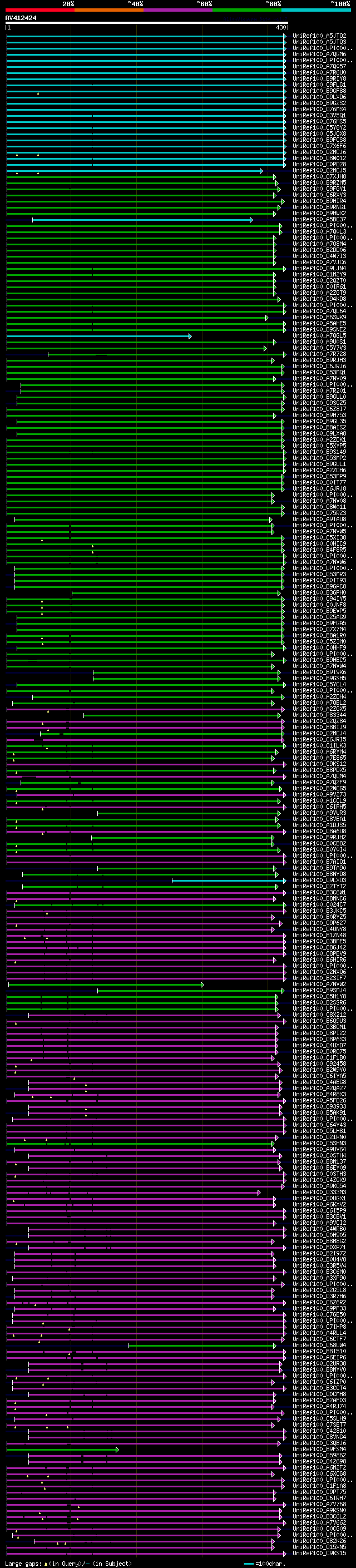Select the UniRef100_Q8X212 label

tap(319, 1015)
